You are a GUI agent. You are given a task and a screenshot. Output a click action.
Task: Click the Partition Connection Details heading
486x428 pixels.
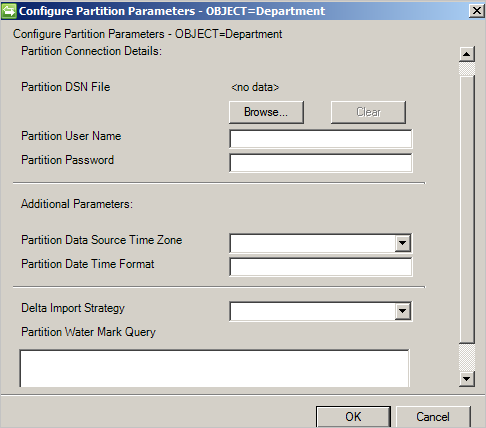[x=91, y=51]
